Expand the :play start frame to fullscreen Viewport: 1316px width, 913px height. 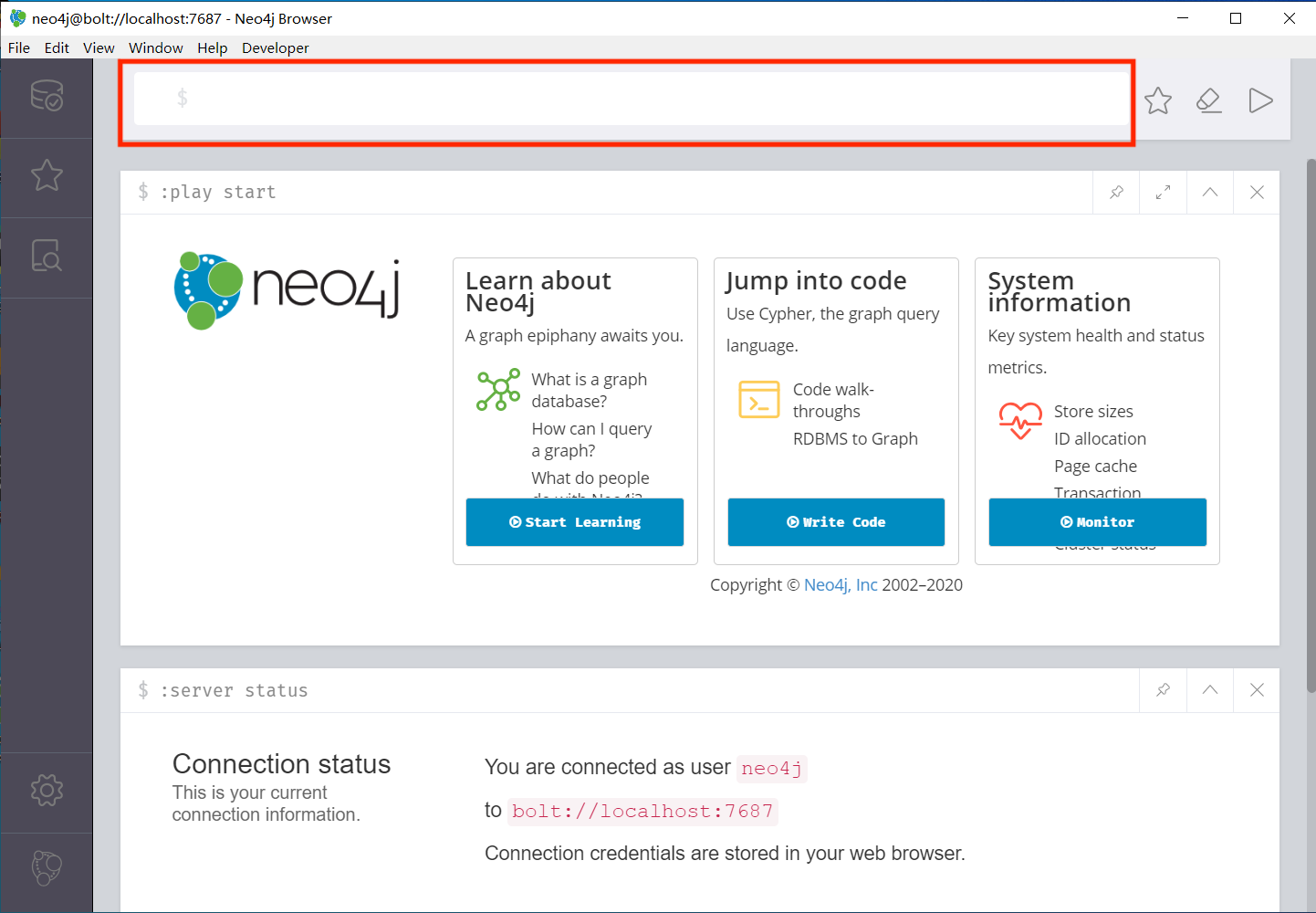pyautogui.click(x=1163, y=192)
